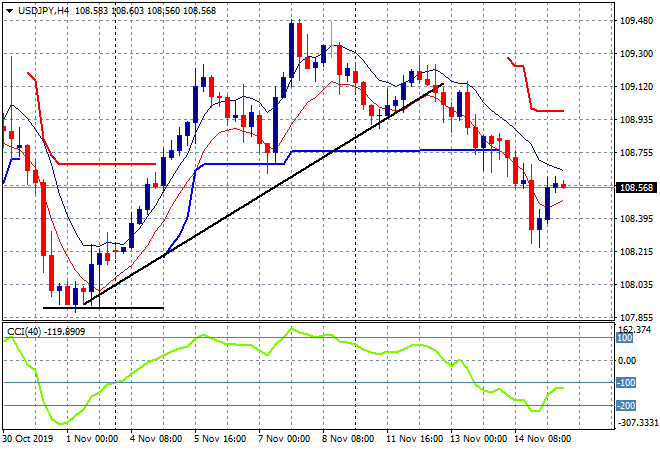Click the dropdown triangle beside USDJPY,H4

(x=9, y=11)
